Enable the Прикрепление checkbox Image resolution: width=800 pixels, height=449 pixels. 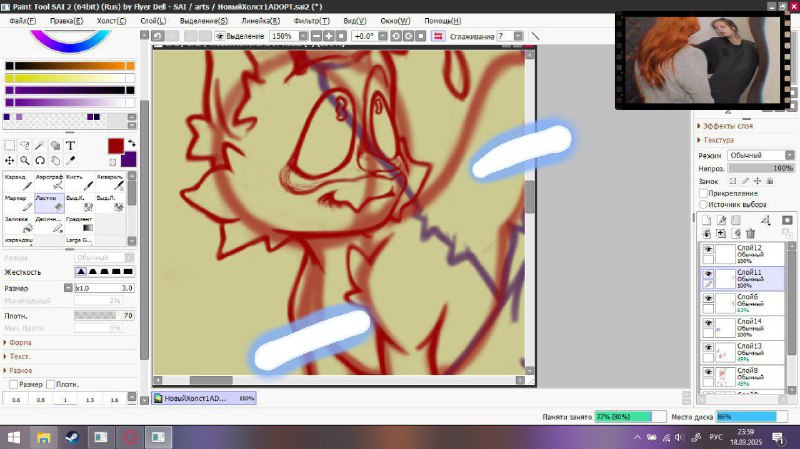[x=704, y=193]
